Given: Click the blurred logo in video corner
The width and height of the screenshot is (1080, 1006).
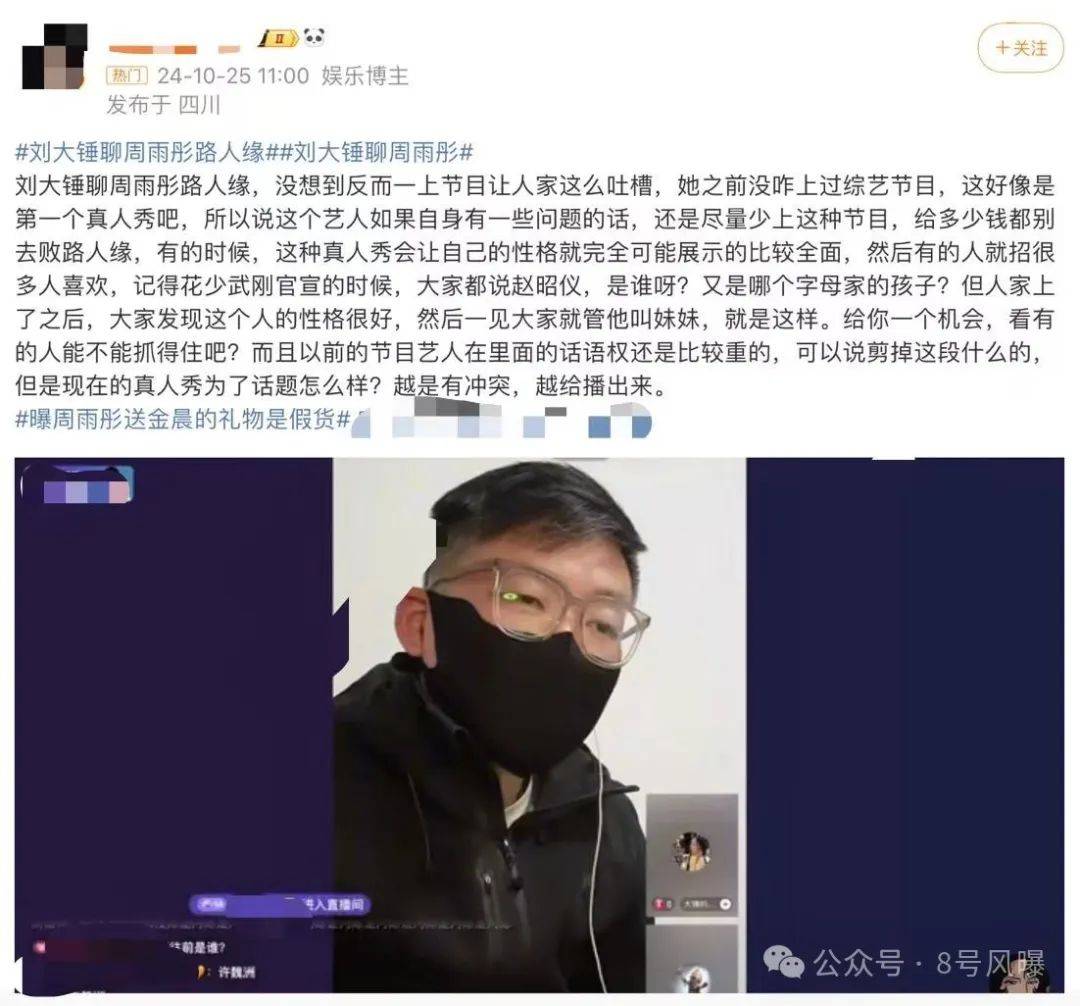Looking at the screenshot, I should point(77,483).
